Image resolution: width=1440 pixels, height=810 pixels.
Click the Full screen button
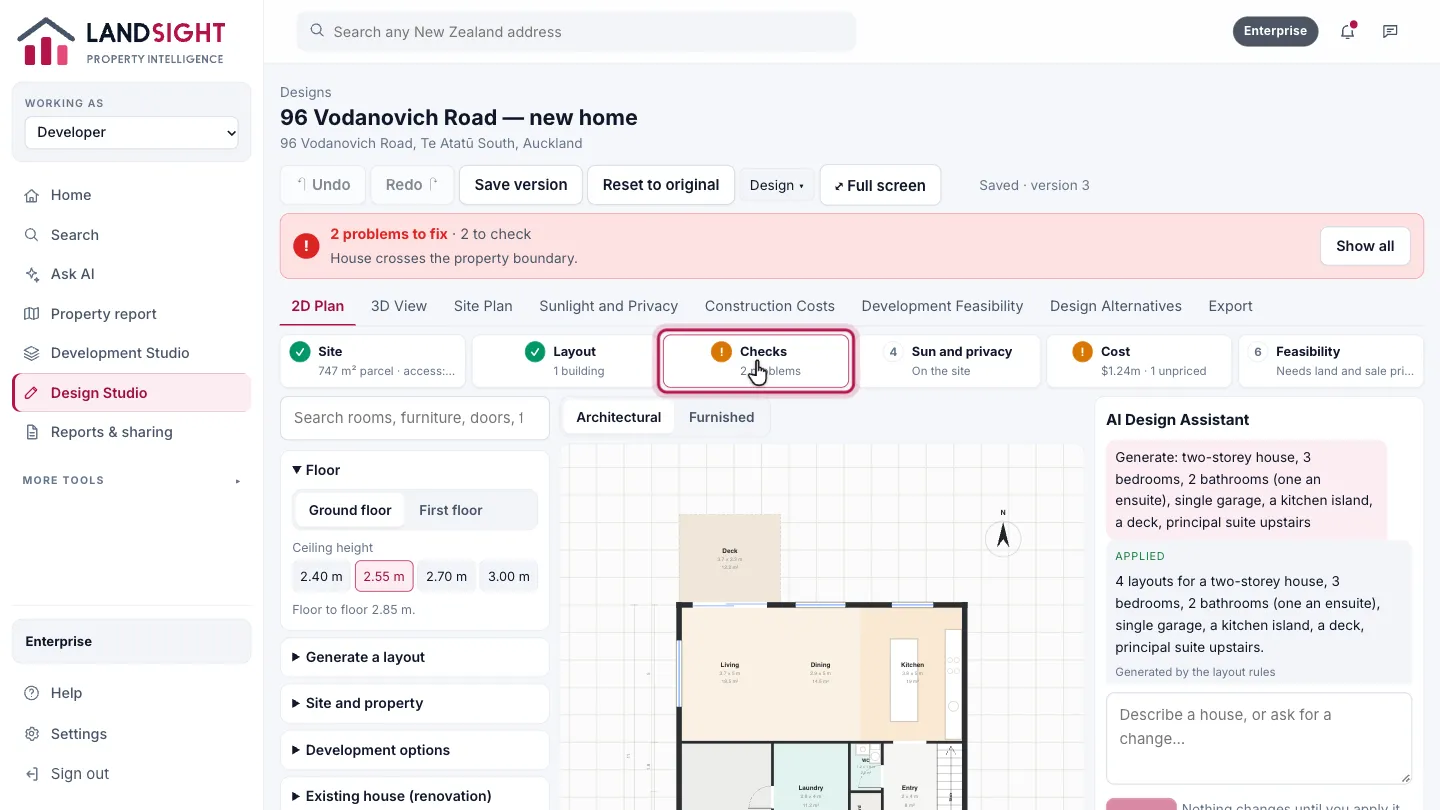880,185
